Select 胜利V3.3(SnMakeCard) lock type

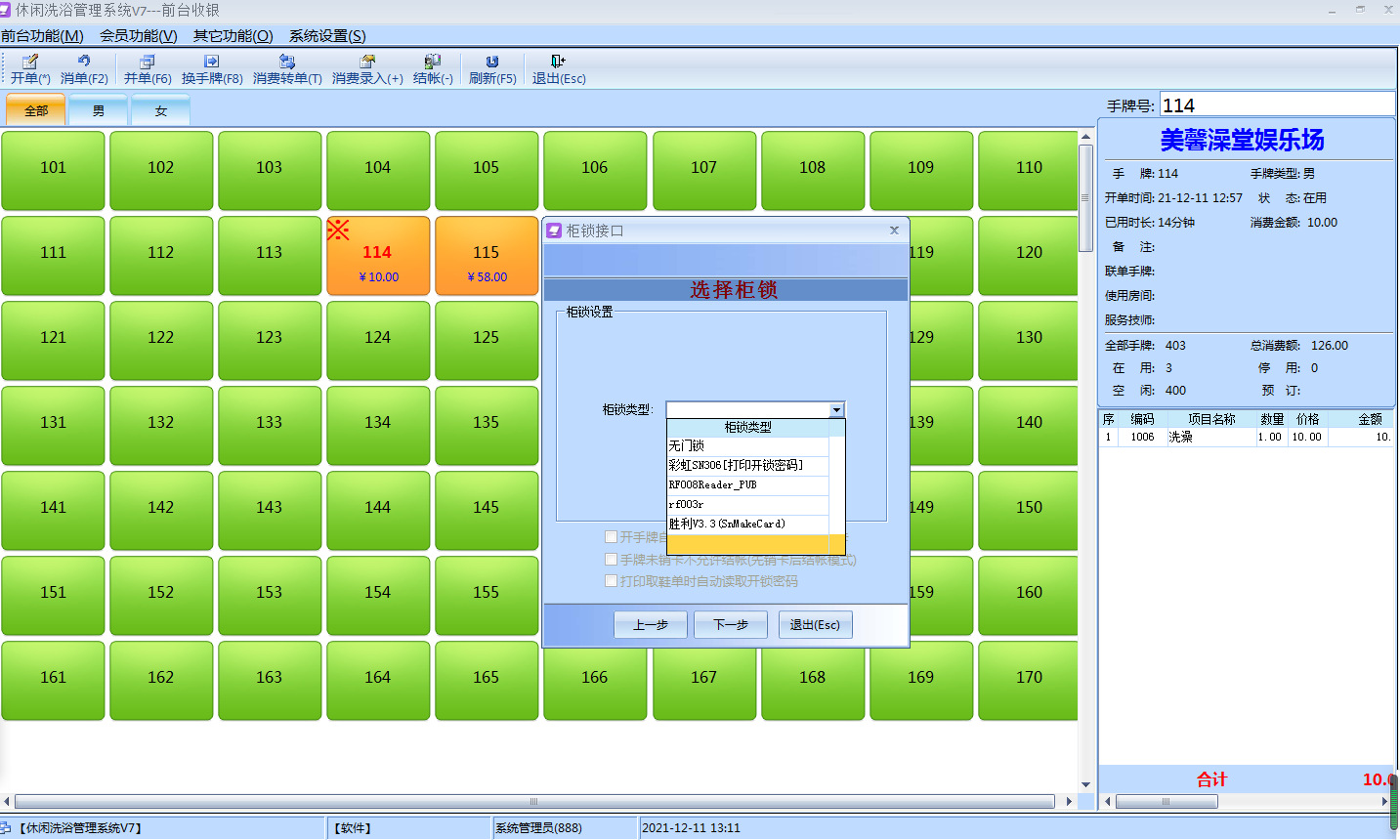pos(748,525)
